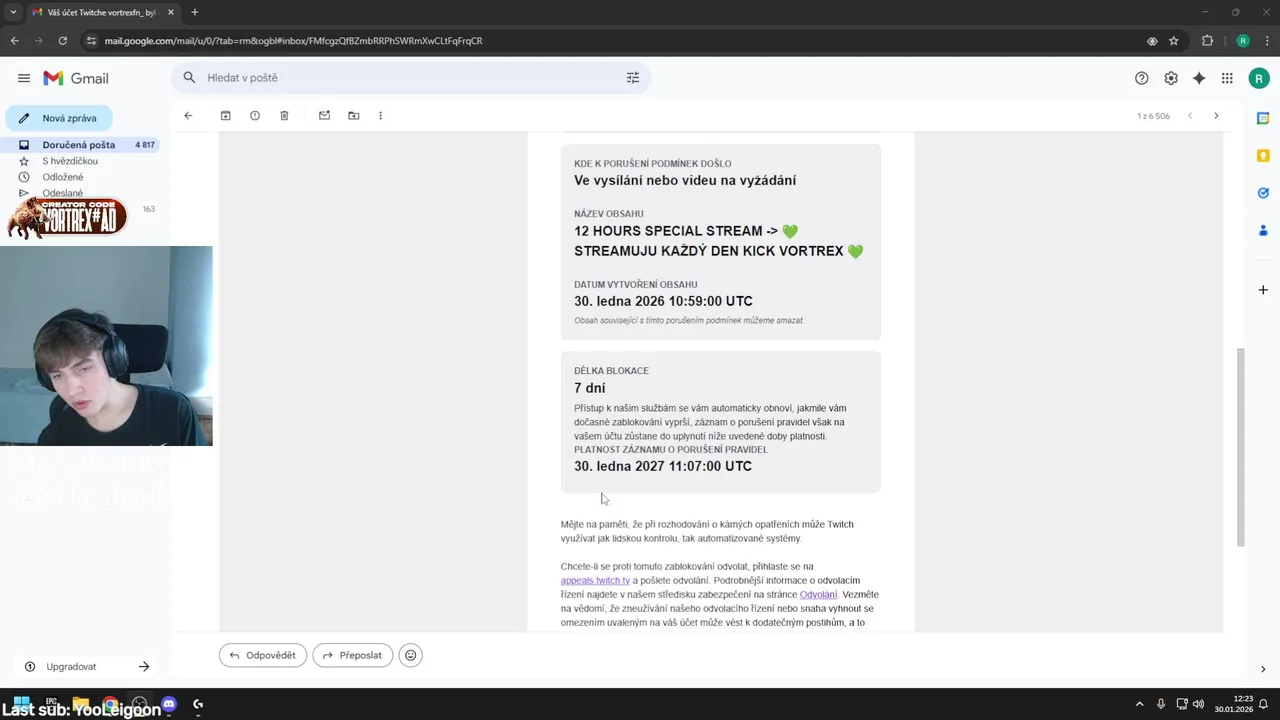Open the Google apps grid
Screen dimensions: 1280x720
coord(1228,78)
